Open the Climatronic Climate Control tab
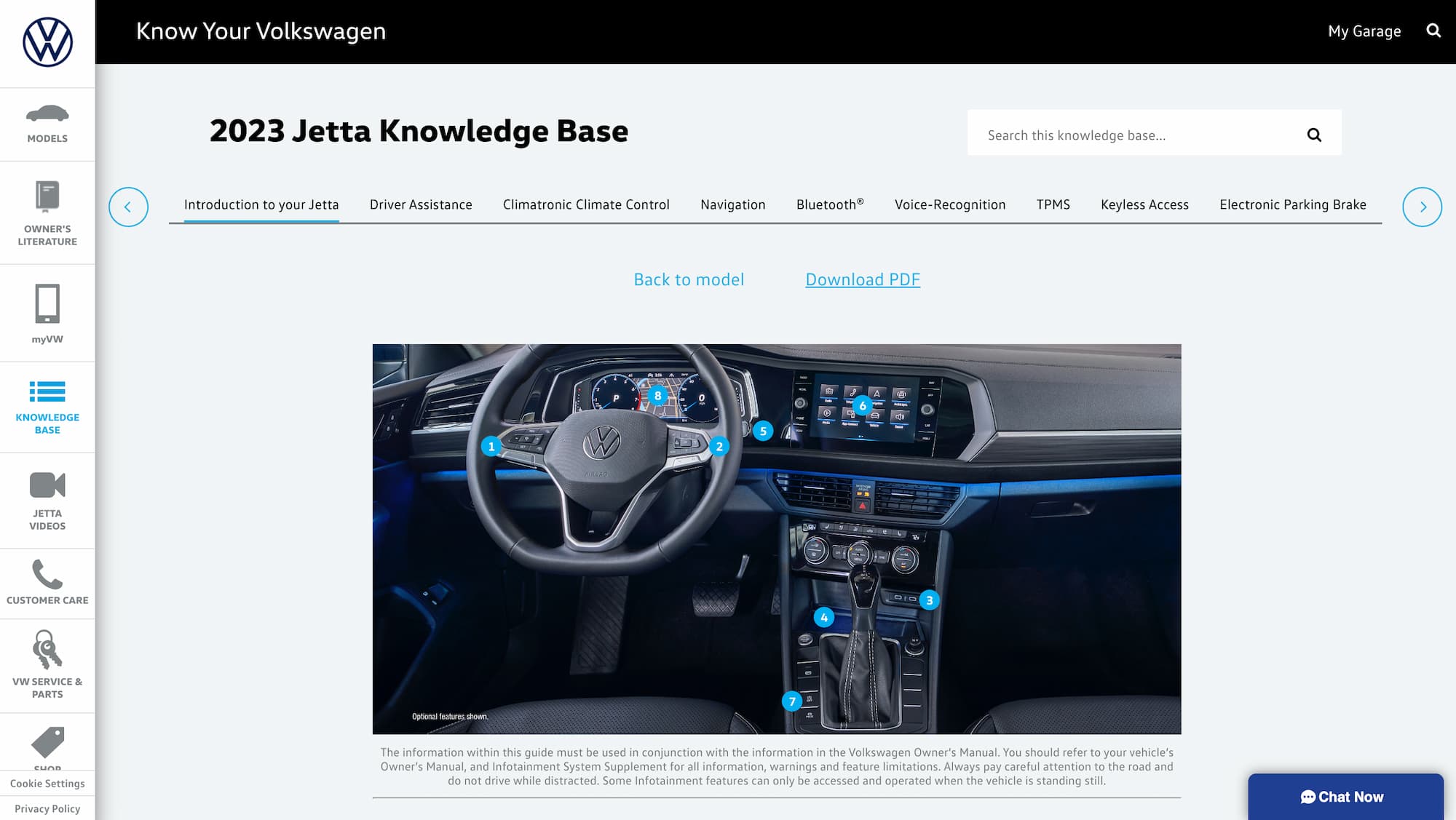 (x=586, y=205)
